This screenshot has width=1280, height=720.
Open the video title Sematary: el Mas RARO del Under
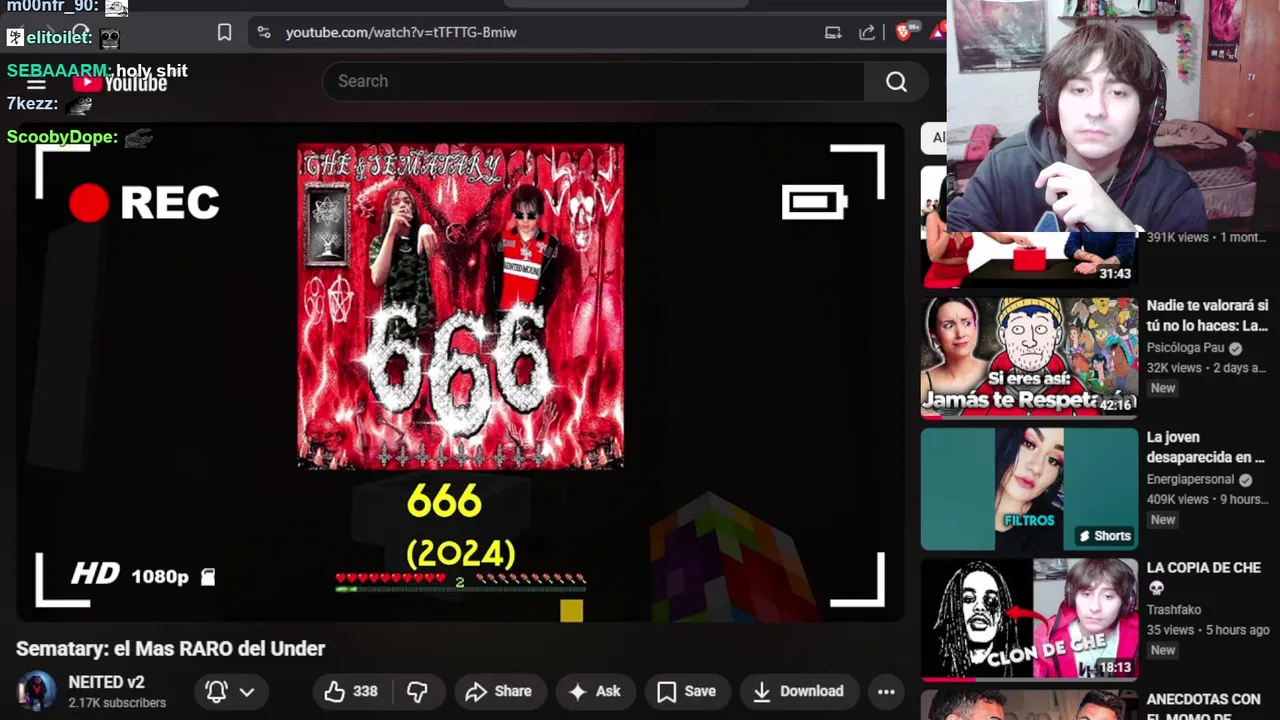[171, 649]
